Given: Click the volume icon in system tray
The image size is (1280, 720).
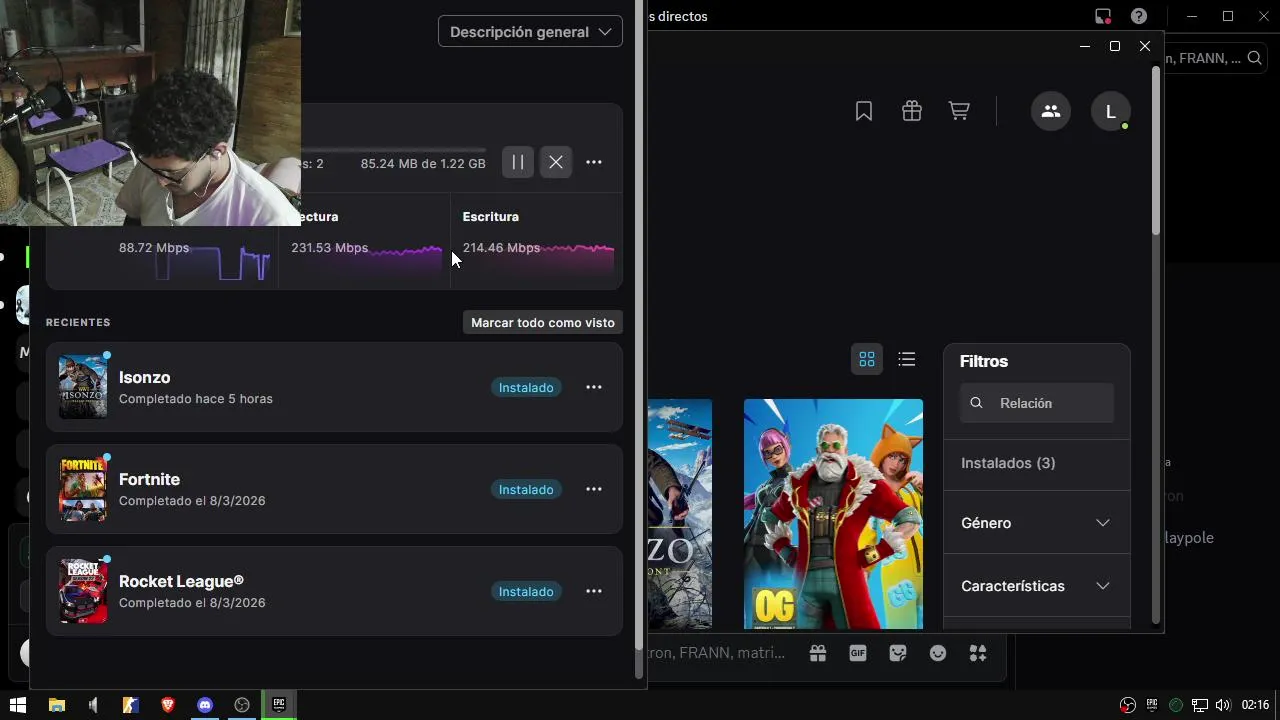Looking at the screenshot, I should click(x=1222, y=705).
